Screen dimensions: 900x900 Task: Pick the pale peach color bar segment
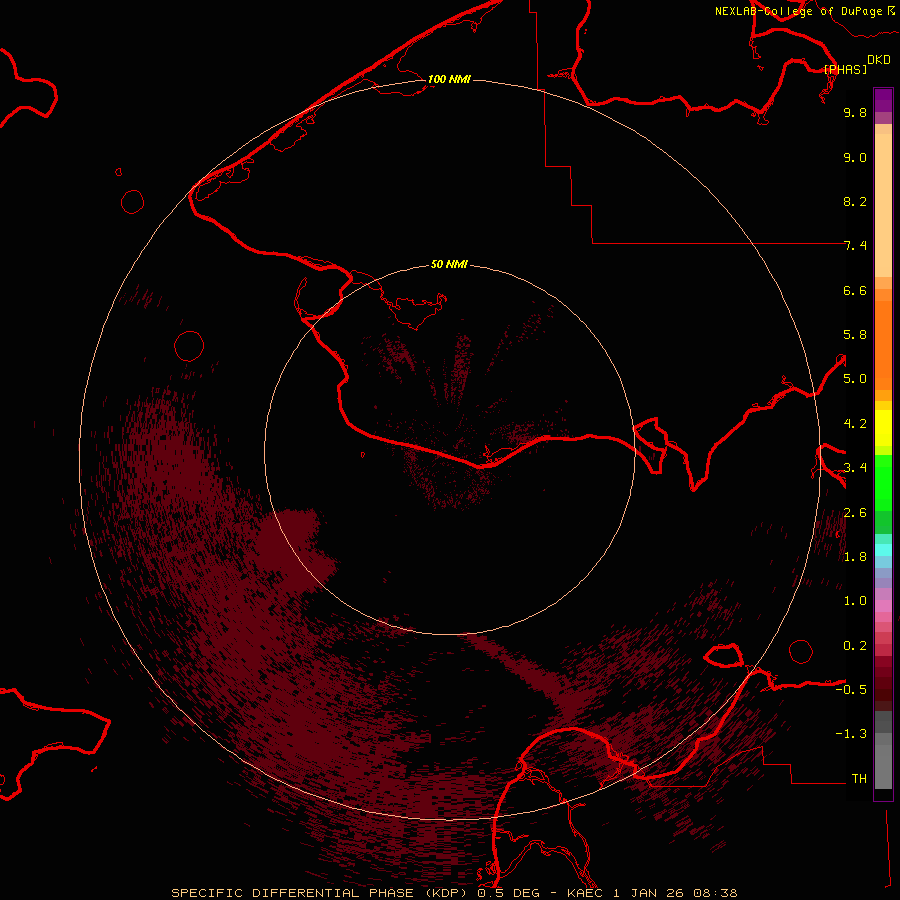[x=883, y=205]
